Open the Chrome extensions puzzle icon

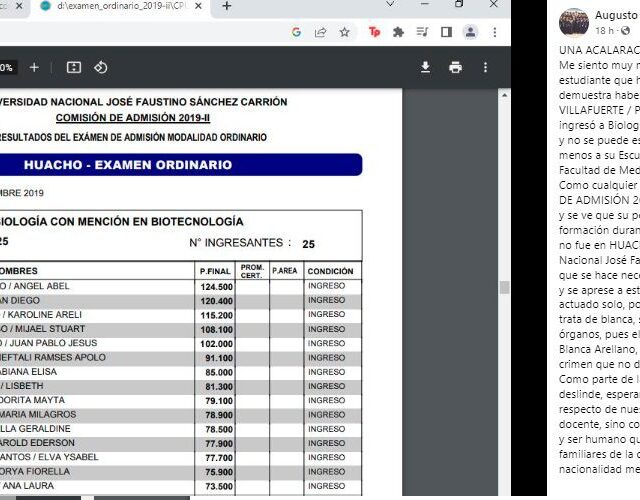pos(398,32)
